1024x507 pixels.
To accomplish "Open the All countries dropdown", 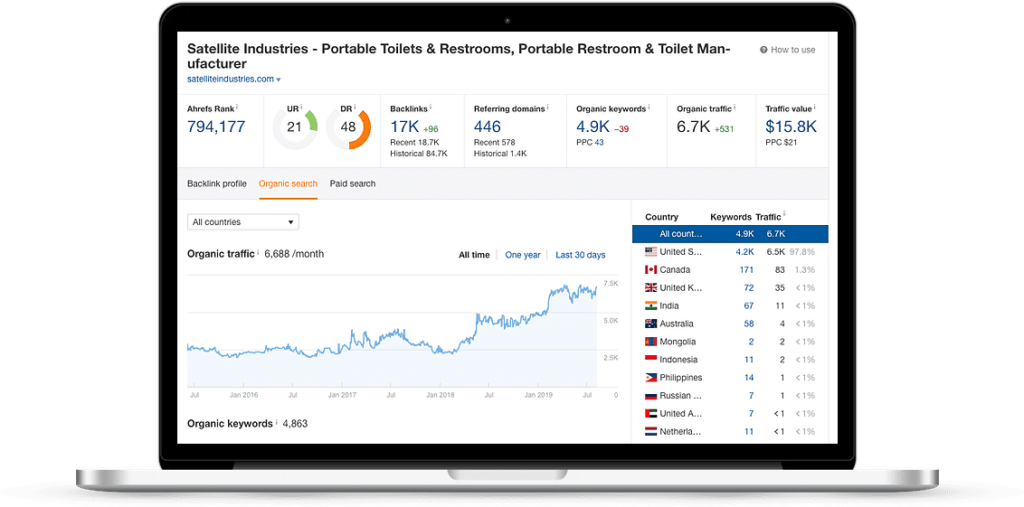I will point(243,222).
